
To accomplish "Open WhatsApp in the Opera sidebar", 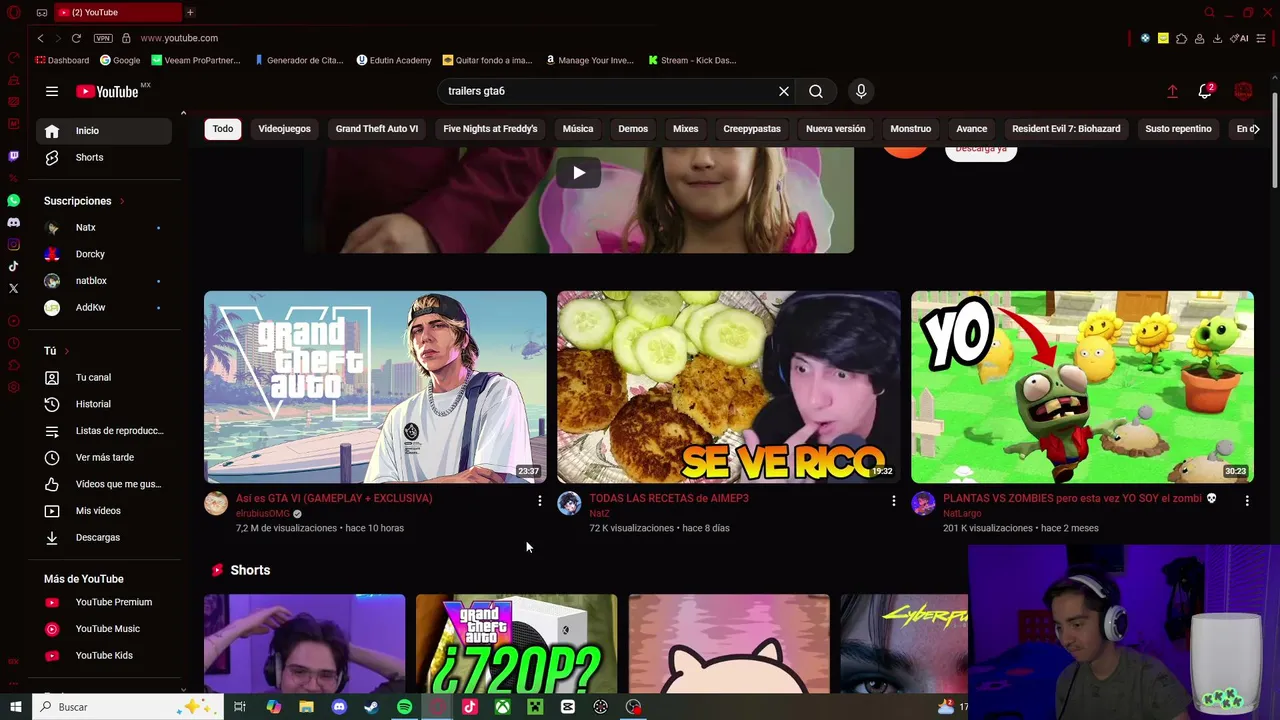I will click(13, 200).
